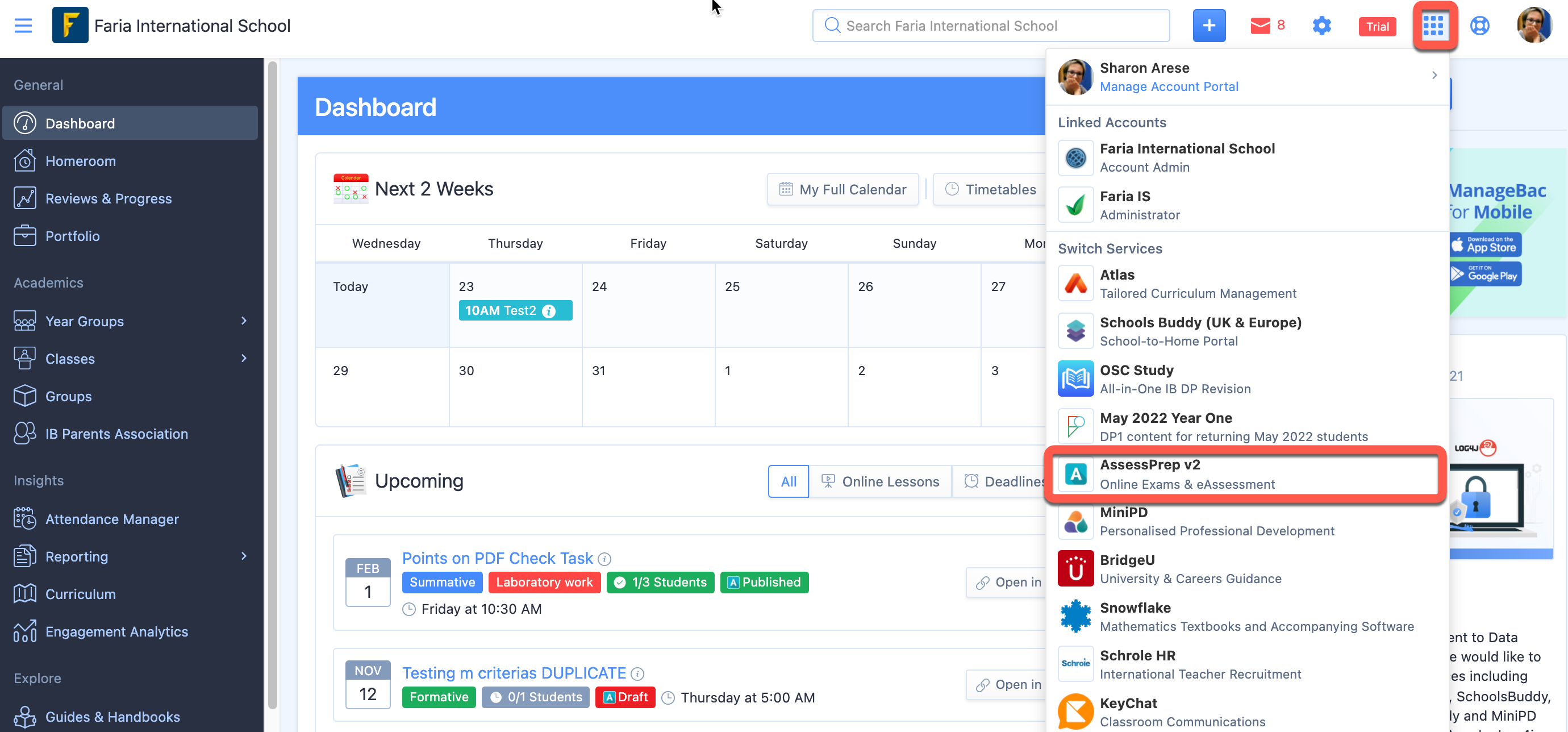Click info icon beside Testing m criterias DUPLICATE

(x=637, y=673)
